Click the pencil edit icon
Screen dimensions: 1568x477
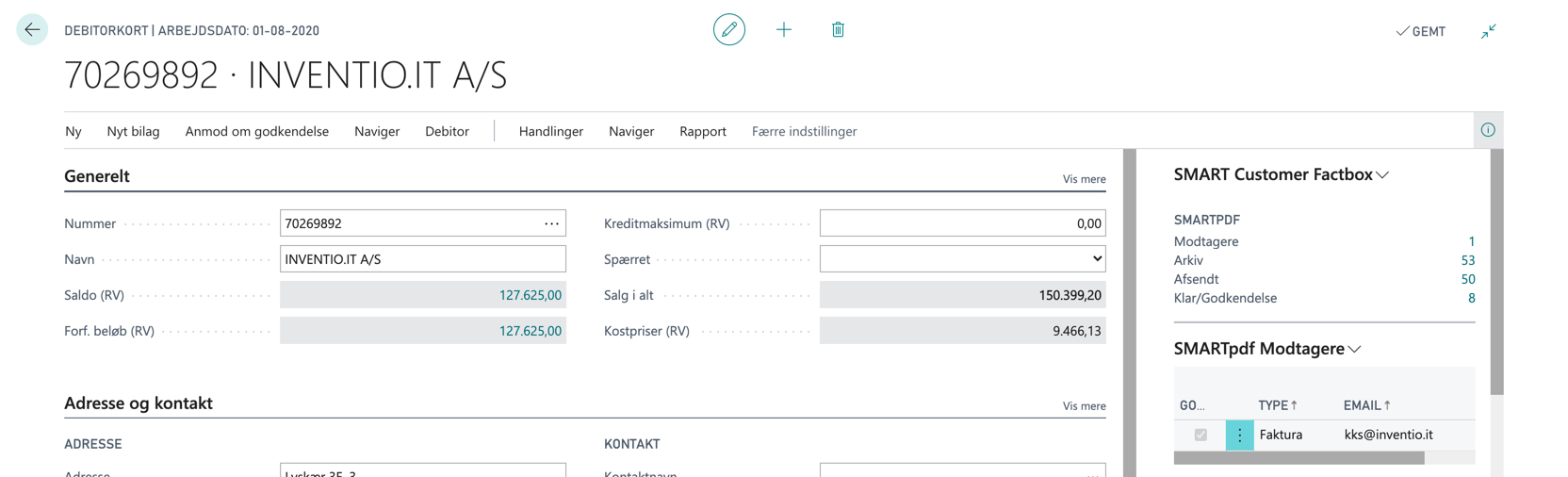pos(729,30)
